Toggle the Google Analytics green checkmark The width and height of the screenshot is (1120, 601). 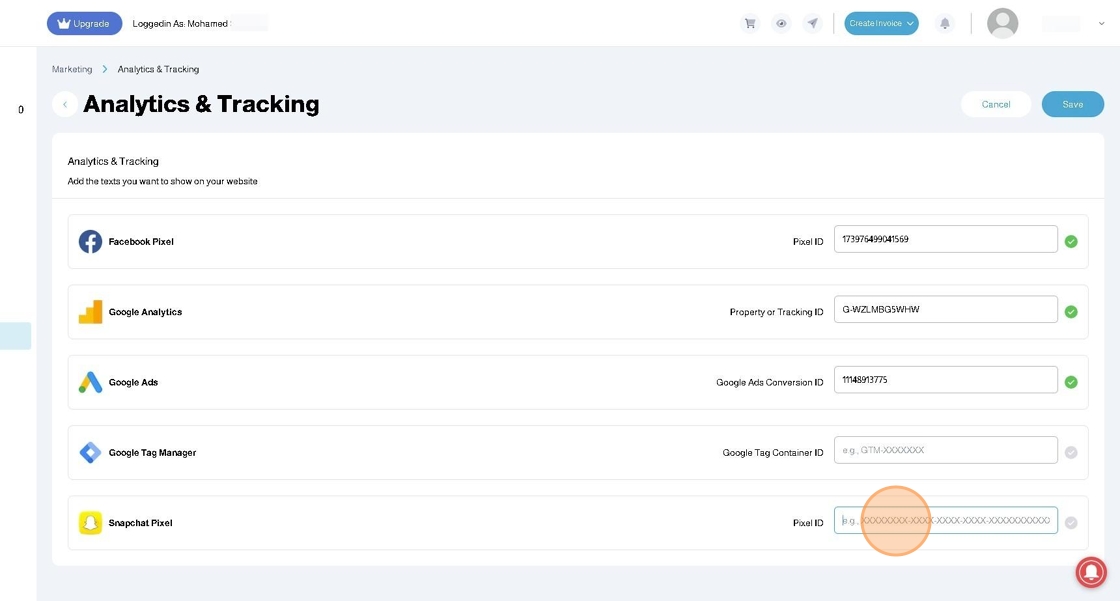1071,312
